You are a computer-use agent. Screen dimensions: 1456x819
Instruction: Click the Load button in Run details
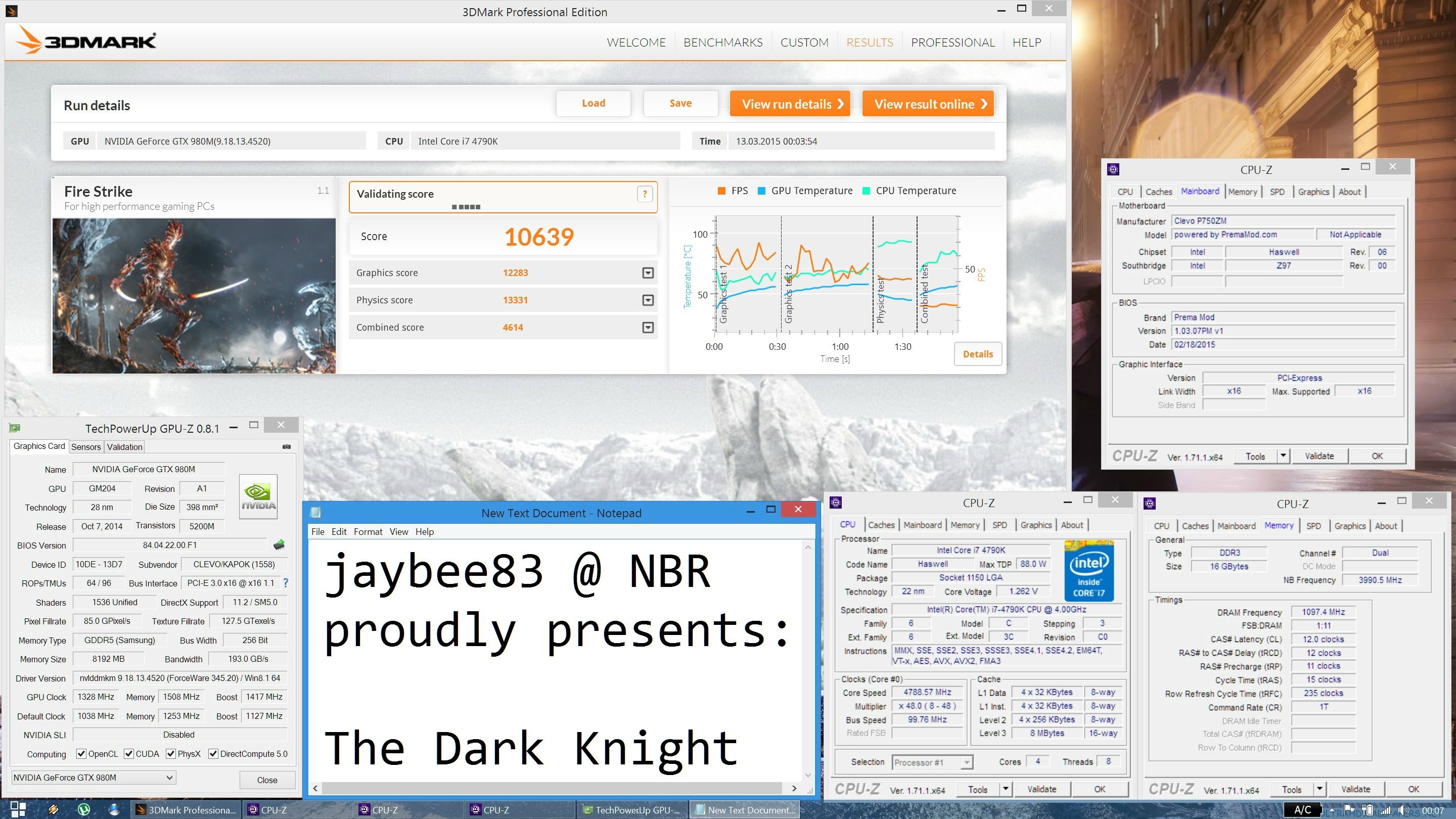[594, 103]
